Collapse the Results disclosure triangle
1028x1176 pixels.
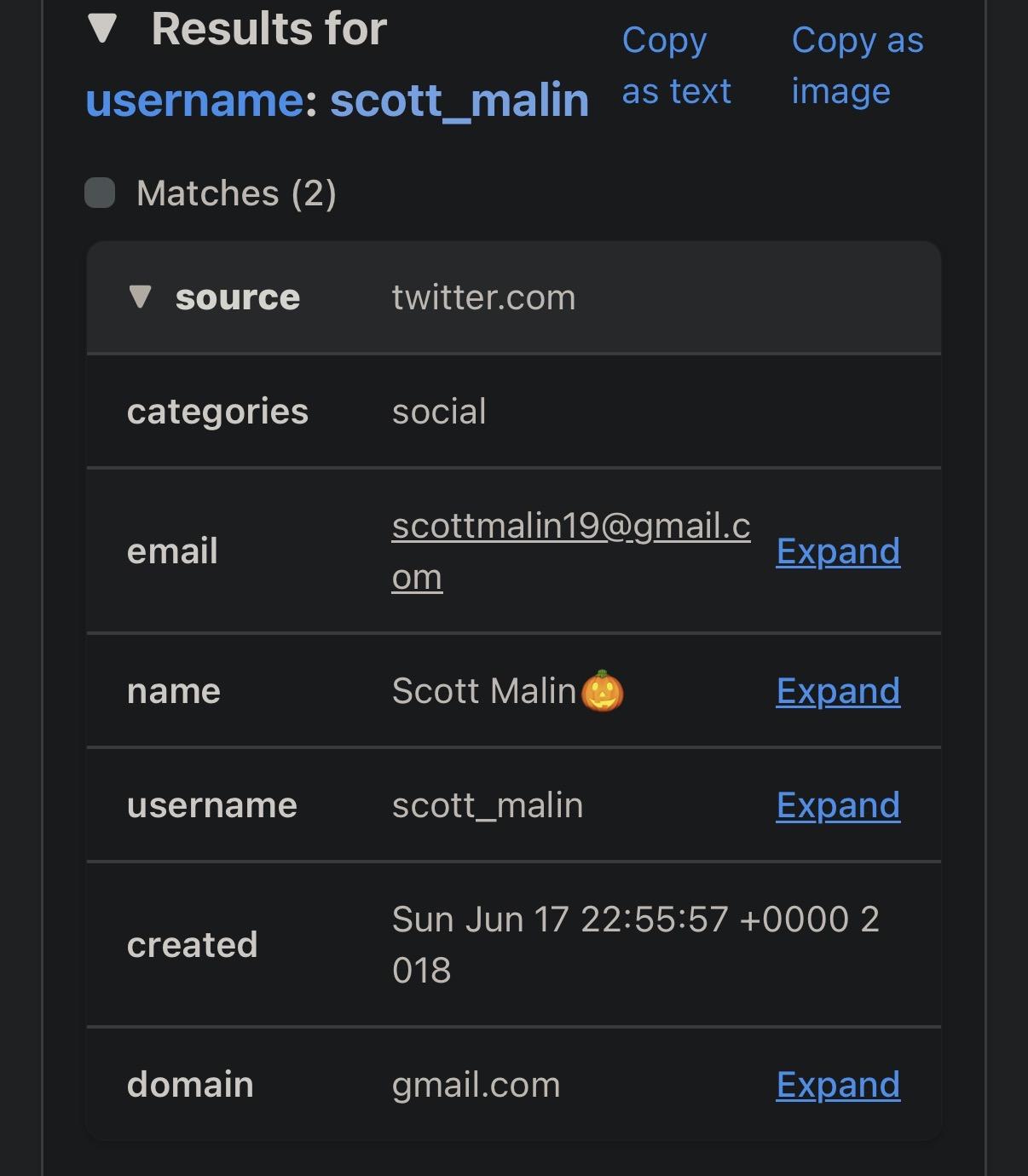coord(103,29)
